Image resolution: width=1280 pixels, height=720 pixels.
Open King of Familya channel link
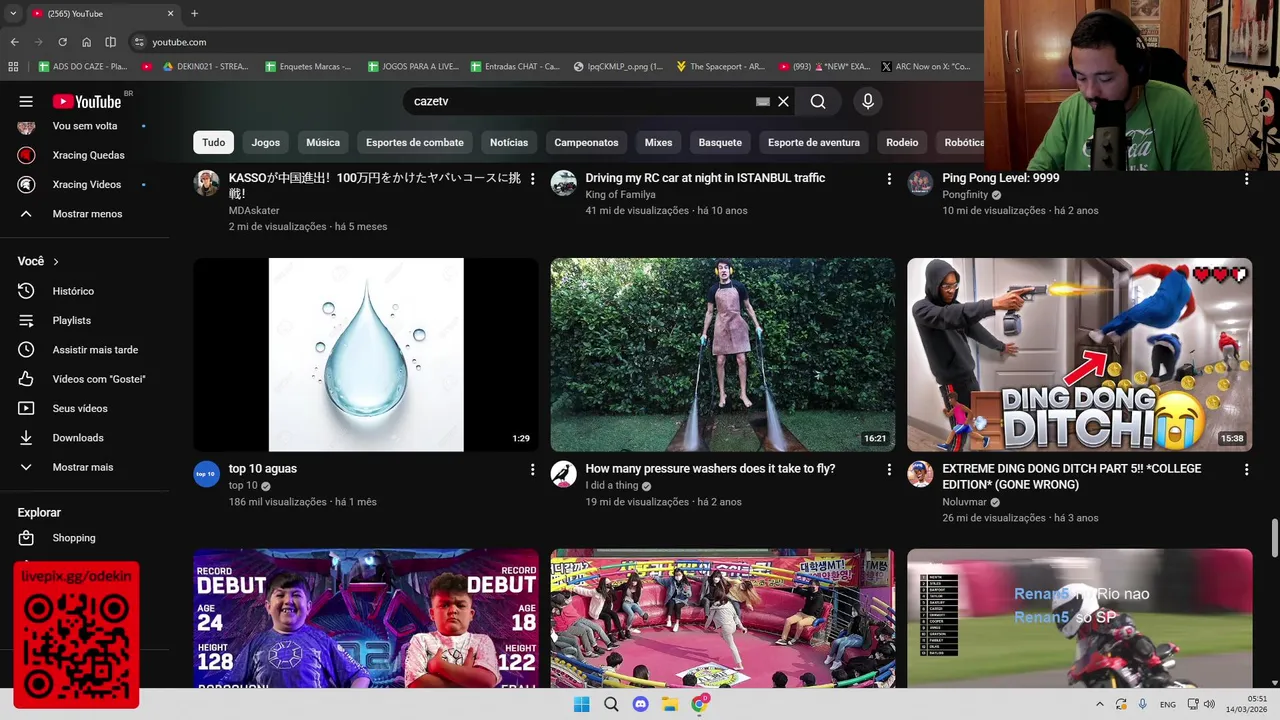[620, 195]
